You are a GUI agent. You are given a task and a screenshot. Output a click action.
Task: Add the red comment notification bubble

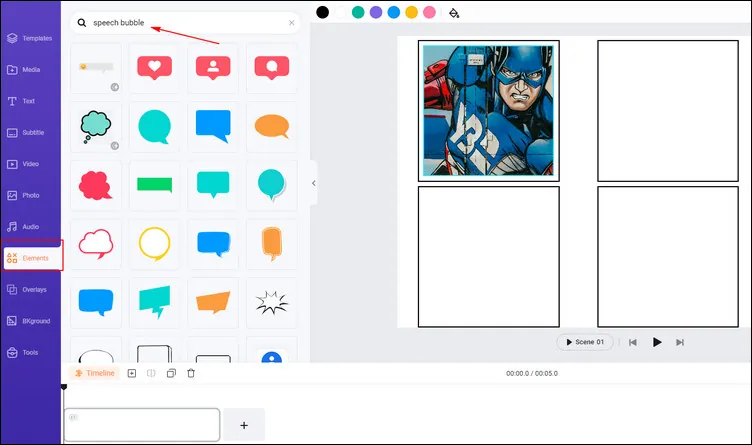tap(271, 68)
